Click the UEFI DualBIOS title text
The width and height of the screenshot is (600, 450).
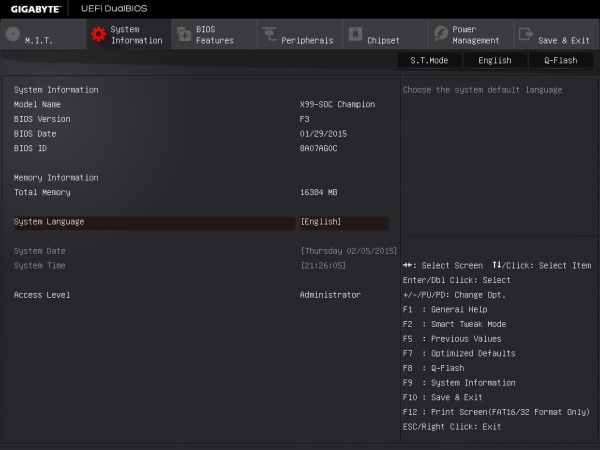coord(114,8)
